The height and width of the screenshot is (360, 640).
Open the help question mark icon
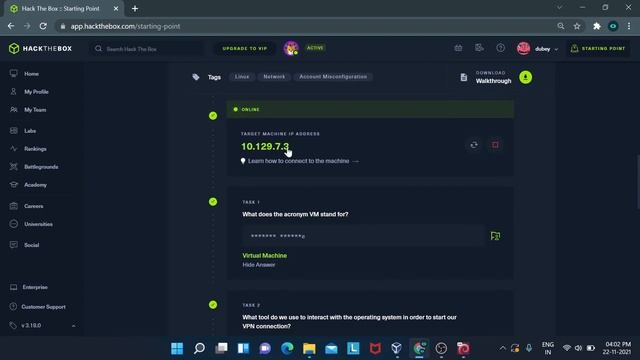pos(500,48)
